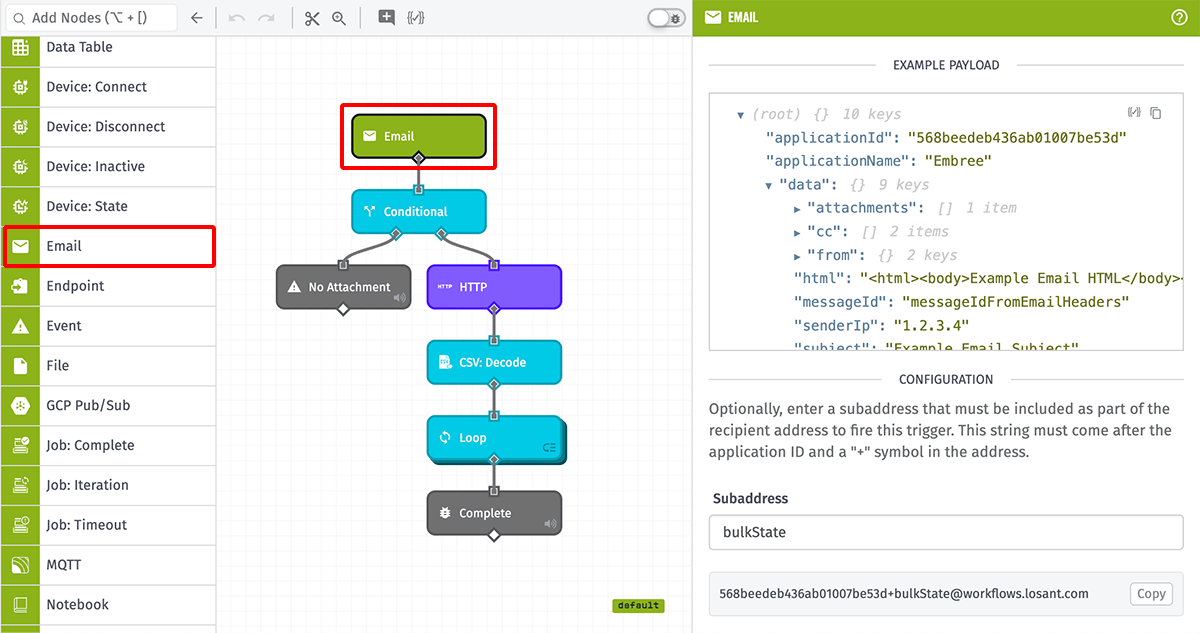The width and height of the screenshot is (1200, 633).
Task: Click the Job: Timeout palette icon
Action: [20, 525]
